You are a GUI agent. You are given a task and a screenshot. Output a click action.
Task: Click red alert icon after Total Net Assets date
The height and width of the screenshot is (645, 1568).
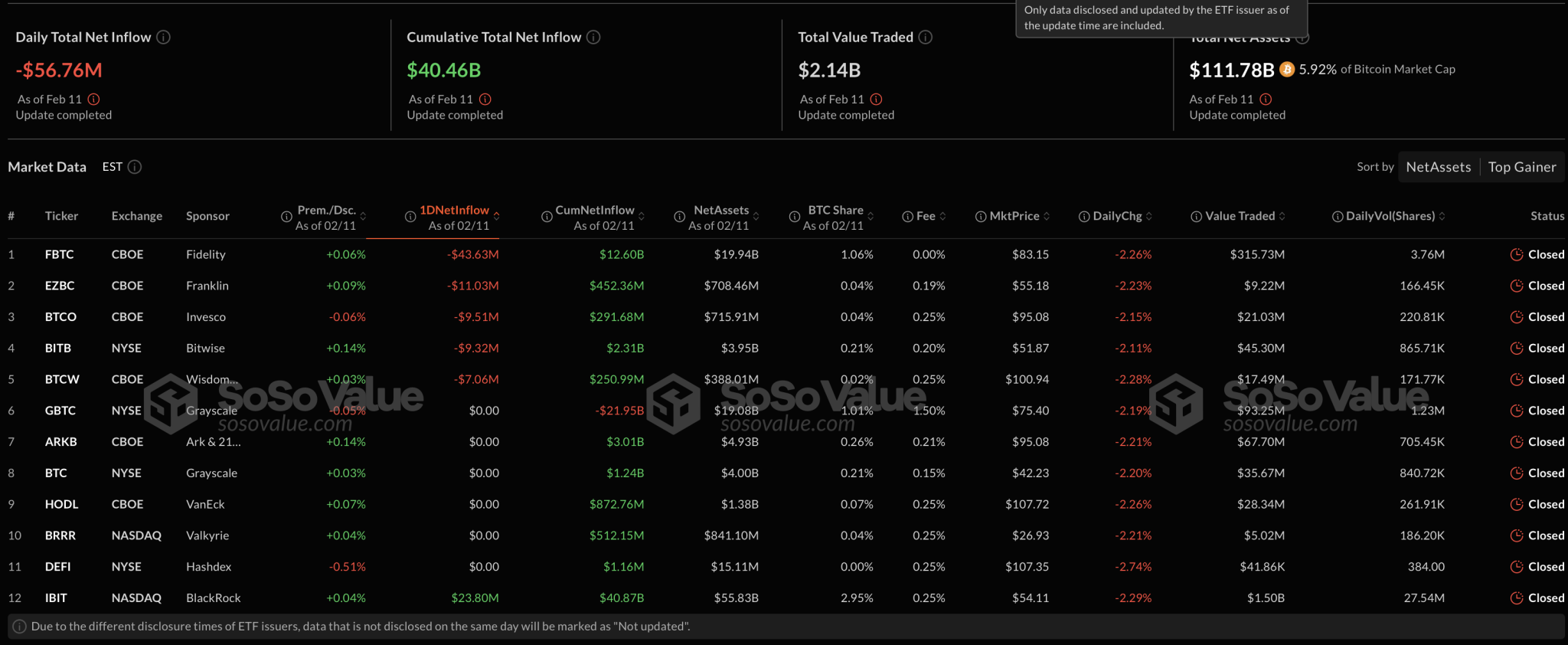point(1266,99)
